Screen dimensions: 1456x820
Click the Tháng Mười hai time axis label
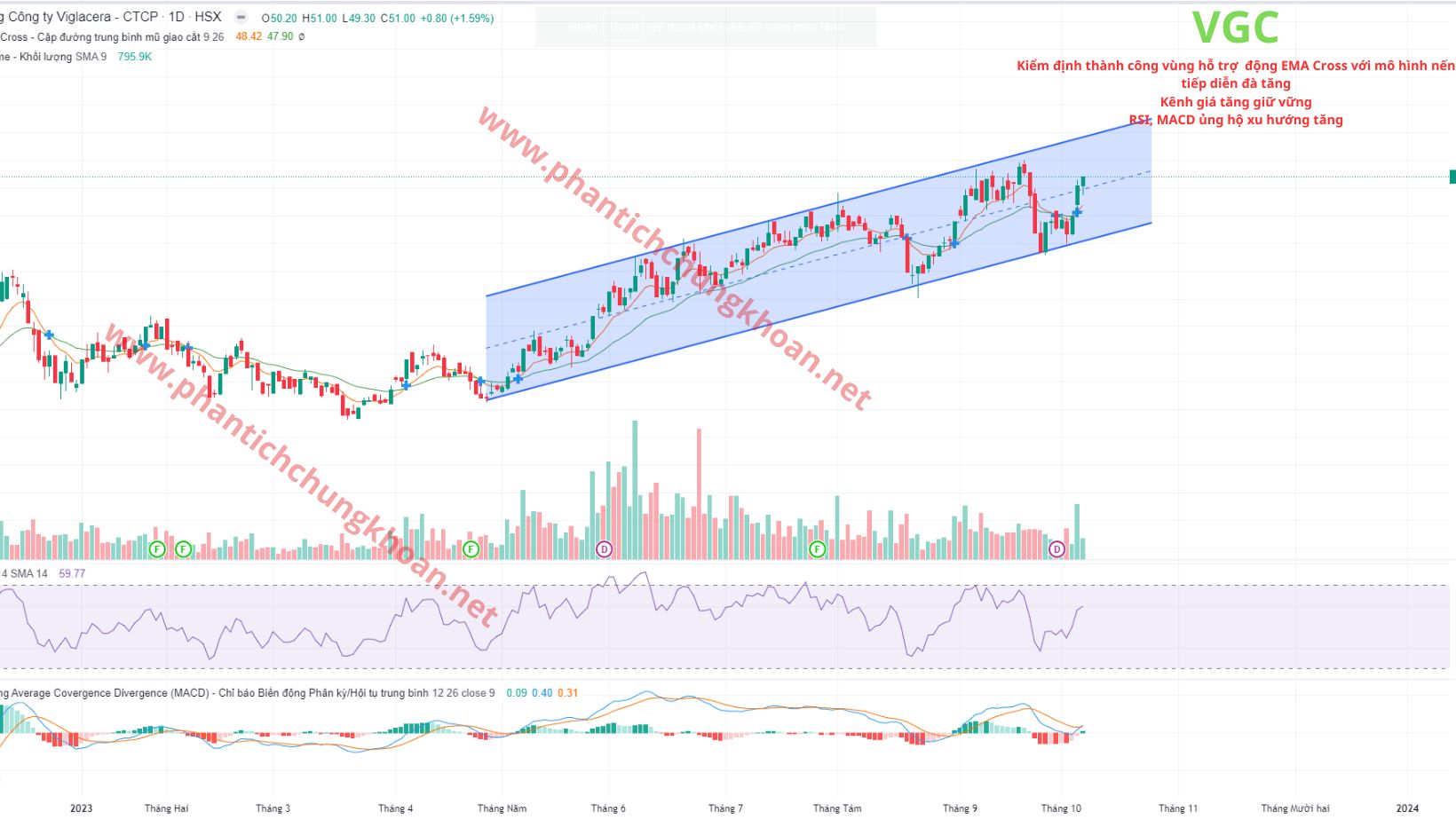(x=1295, y=808)
